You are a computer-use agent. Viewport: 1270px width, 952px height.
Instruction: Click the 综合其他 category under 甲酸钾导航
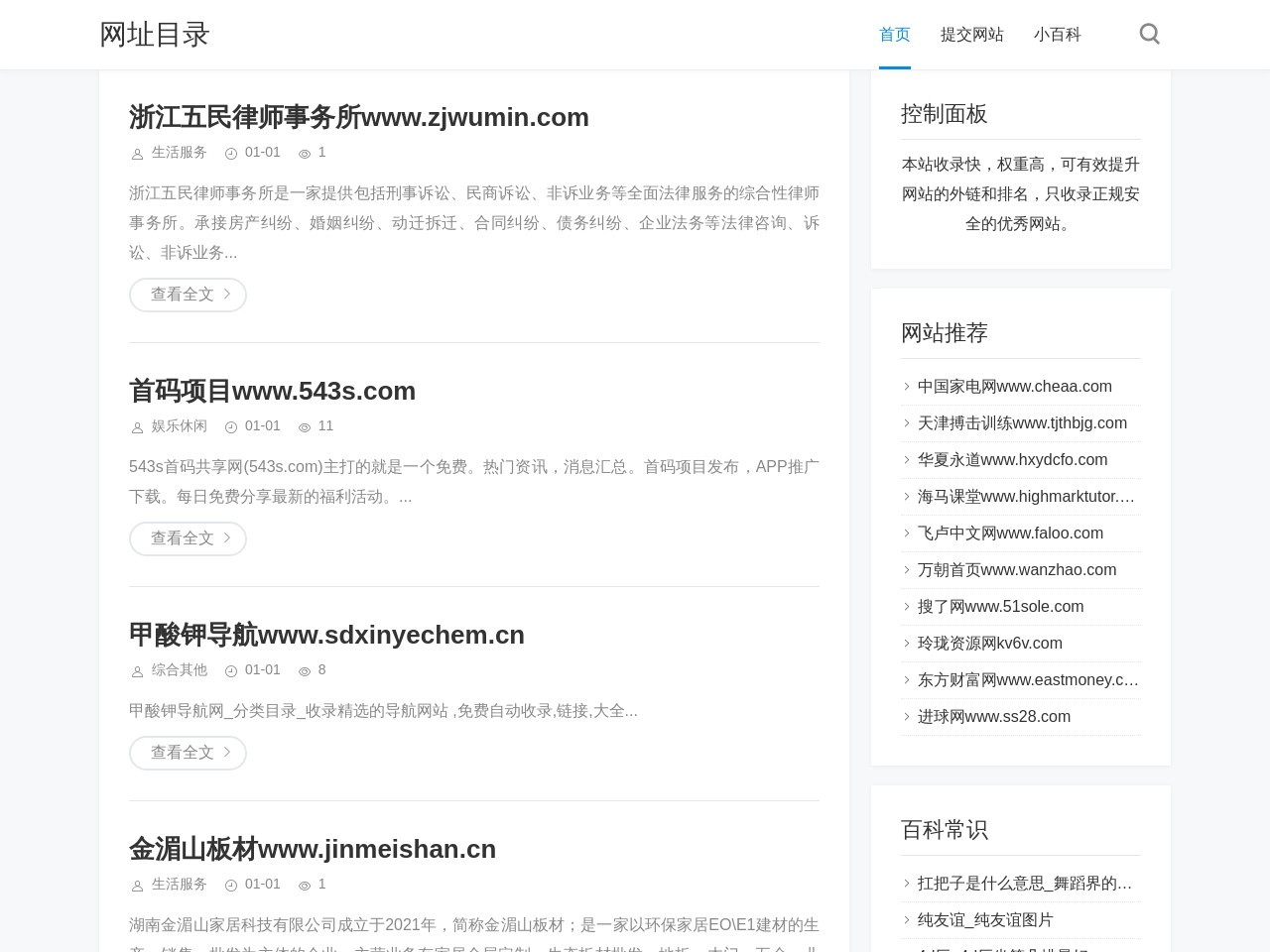tap(179, 670)
